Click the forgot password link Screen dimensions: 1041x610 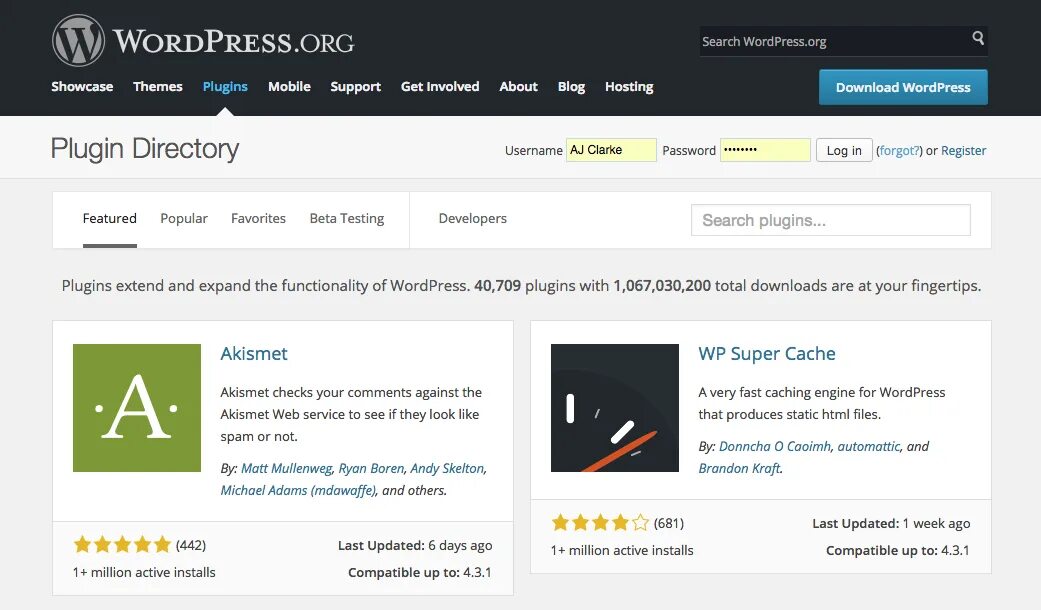(x=899, y=151)
